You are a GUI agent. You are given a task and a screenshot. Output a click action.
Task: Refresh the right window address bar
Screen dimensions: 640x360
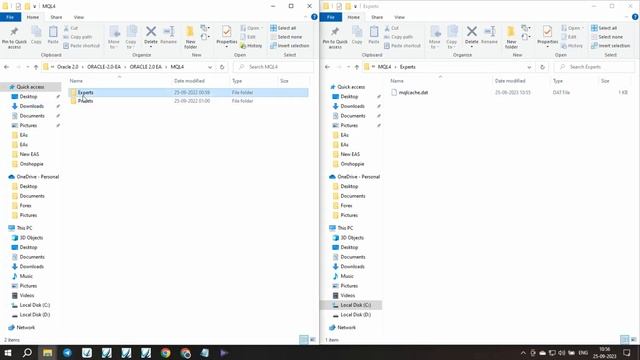[x=542, y=67]
